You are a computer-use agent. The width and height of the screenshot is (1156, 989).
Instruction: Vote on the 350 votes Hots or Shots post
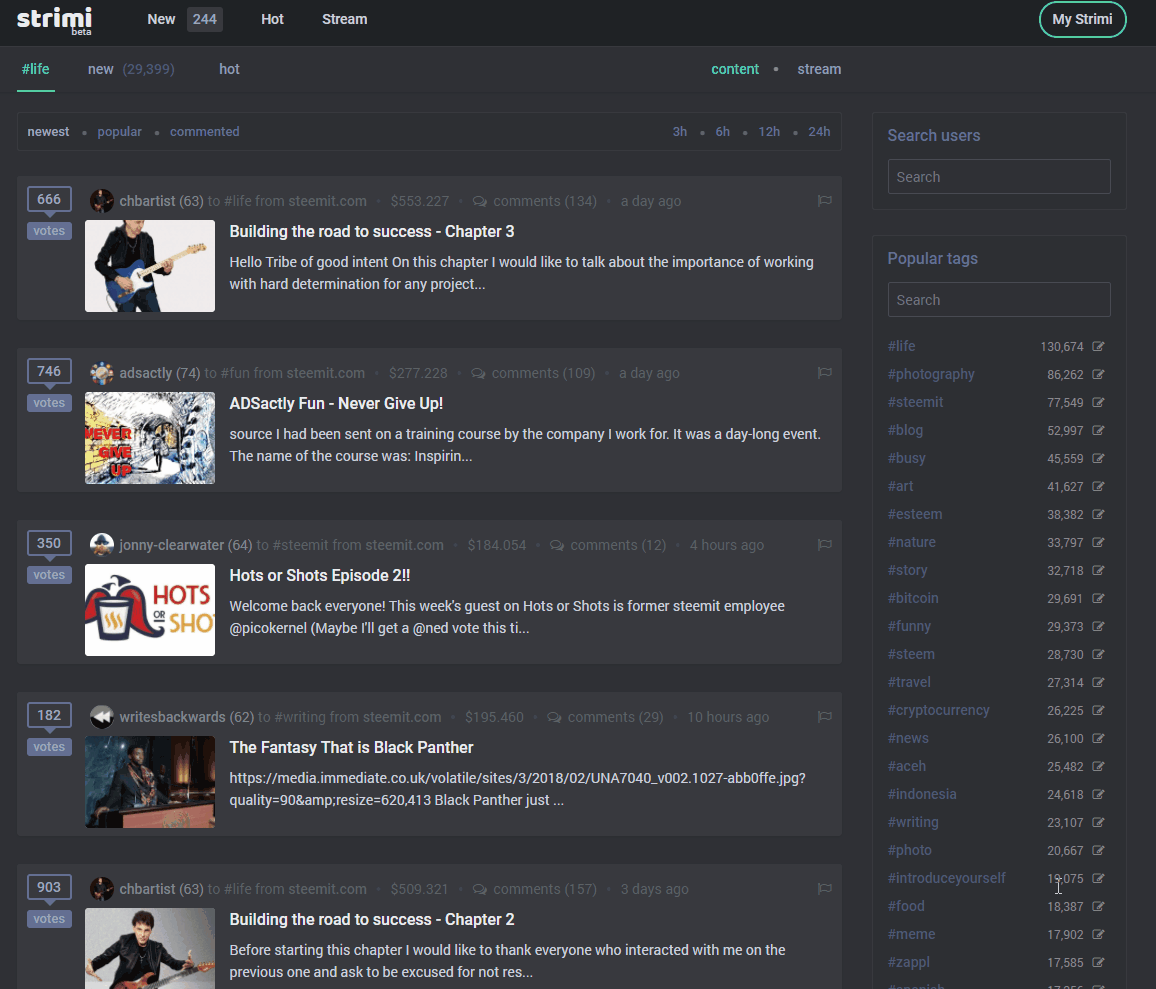[x=49, y=575]
